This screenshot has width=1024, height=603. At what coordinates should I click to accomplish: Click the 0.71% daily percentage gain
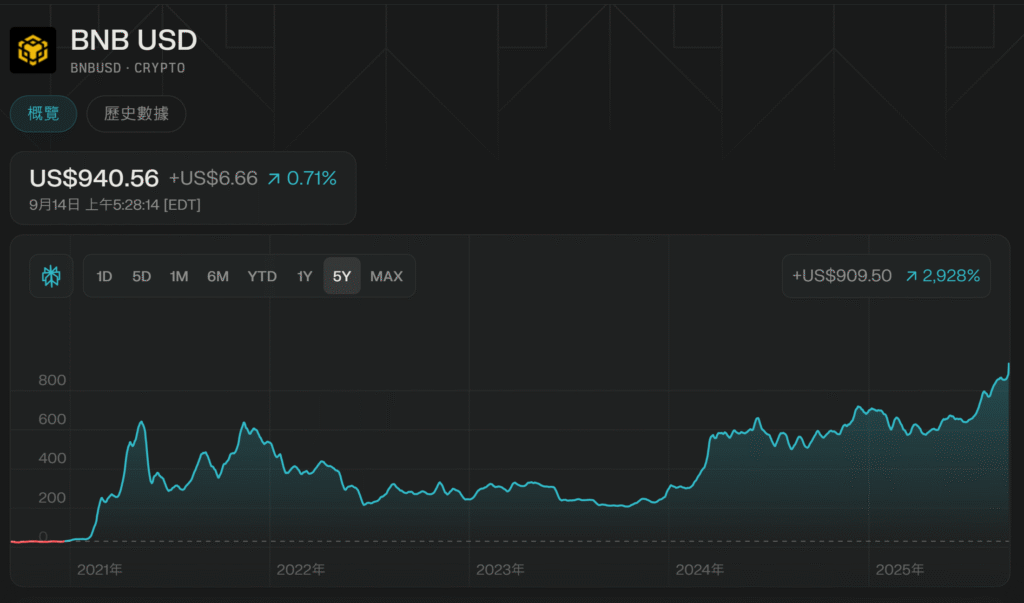coord(302,178)
